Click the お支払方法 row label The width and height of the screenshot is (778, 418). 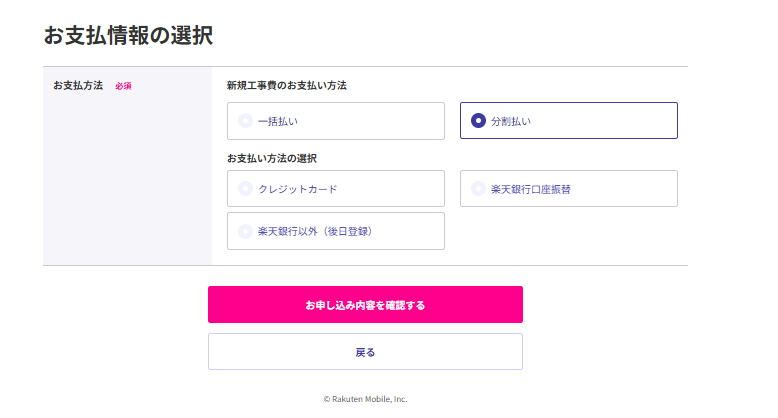coord(78,86)
